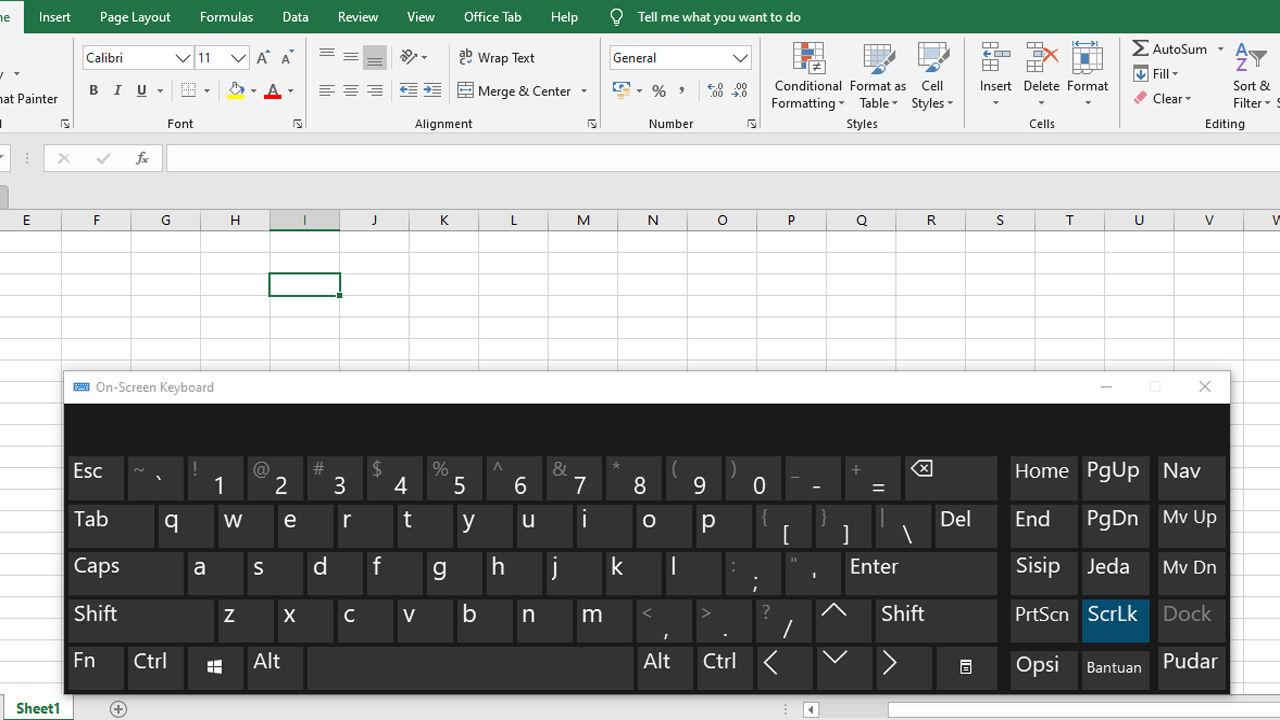This screenshot has height=720, width=1280.
Task: Click Insert Function fx button
Action: point(142,158)
